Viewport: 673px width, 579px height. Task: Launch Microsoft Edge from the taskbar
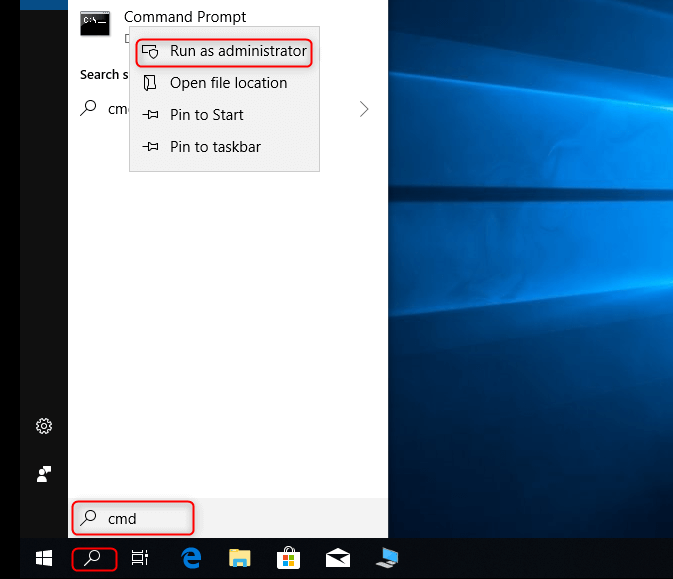click(191, 558)
